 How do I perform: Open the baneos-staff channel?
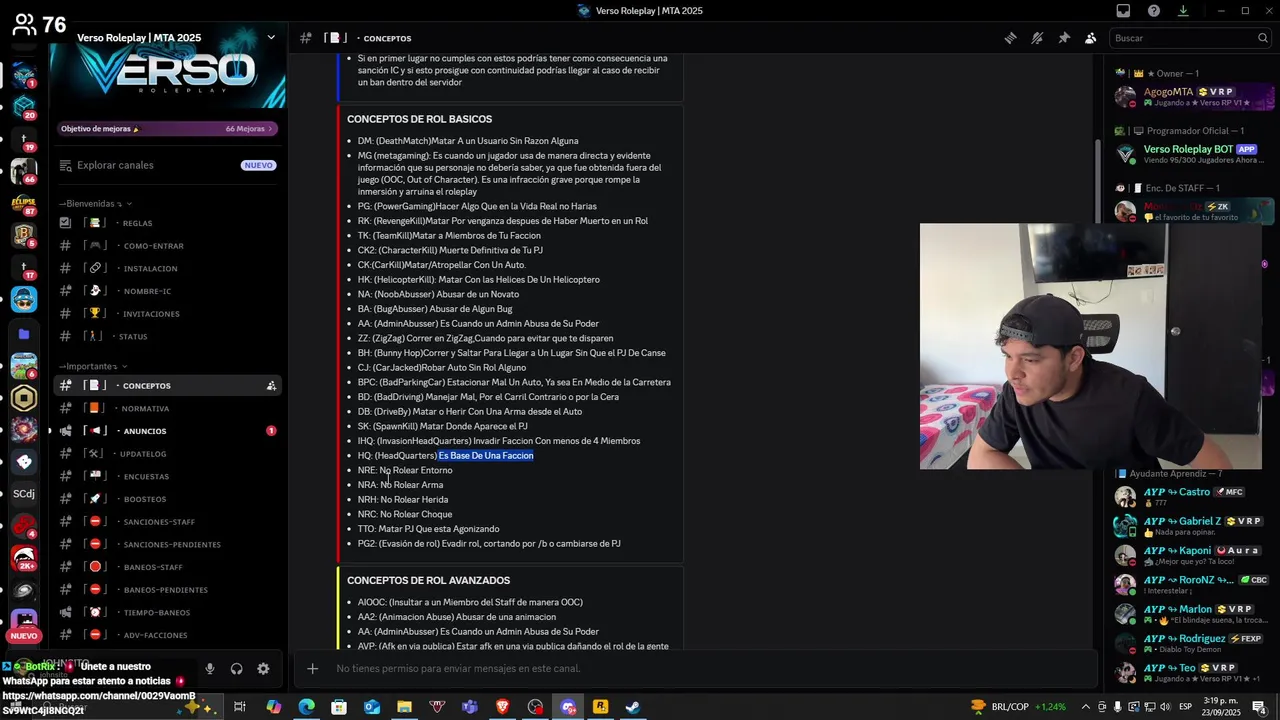pyautogui.click(x=167, y=567)
